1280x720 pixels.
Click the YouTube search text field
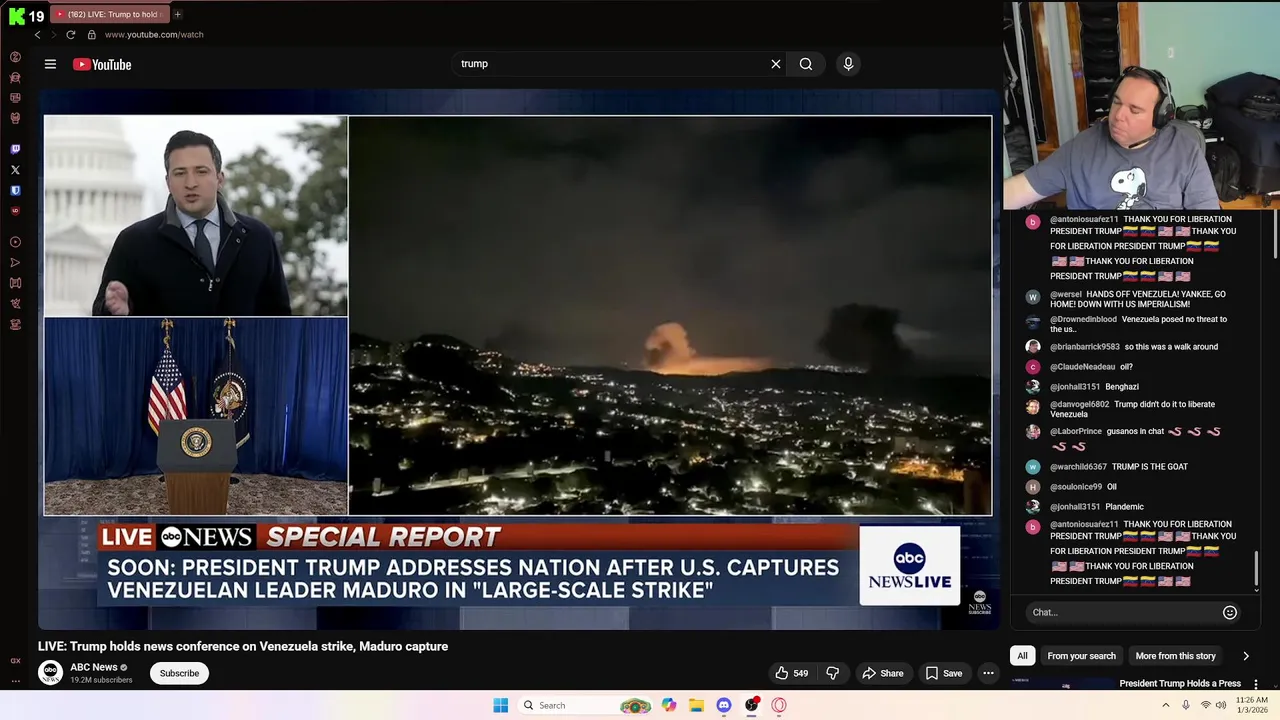(x=610, y=64)
